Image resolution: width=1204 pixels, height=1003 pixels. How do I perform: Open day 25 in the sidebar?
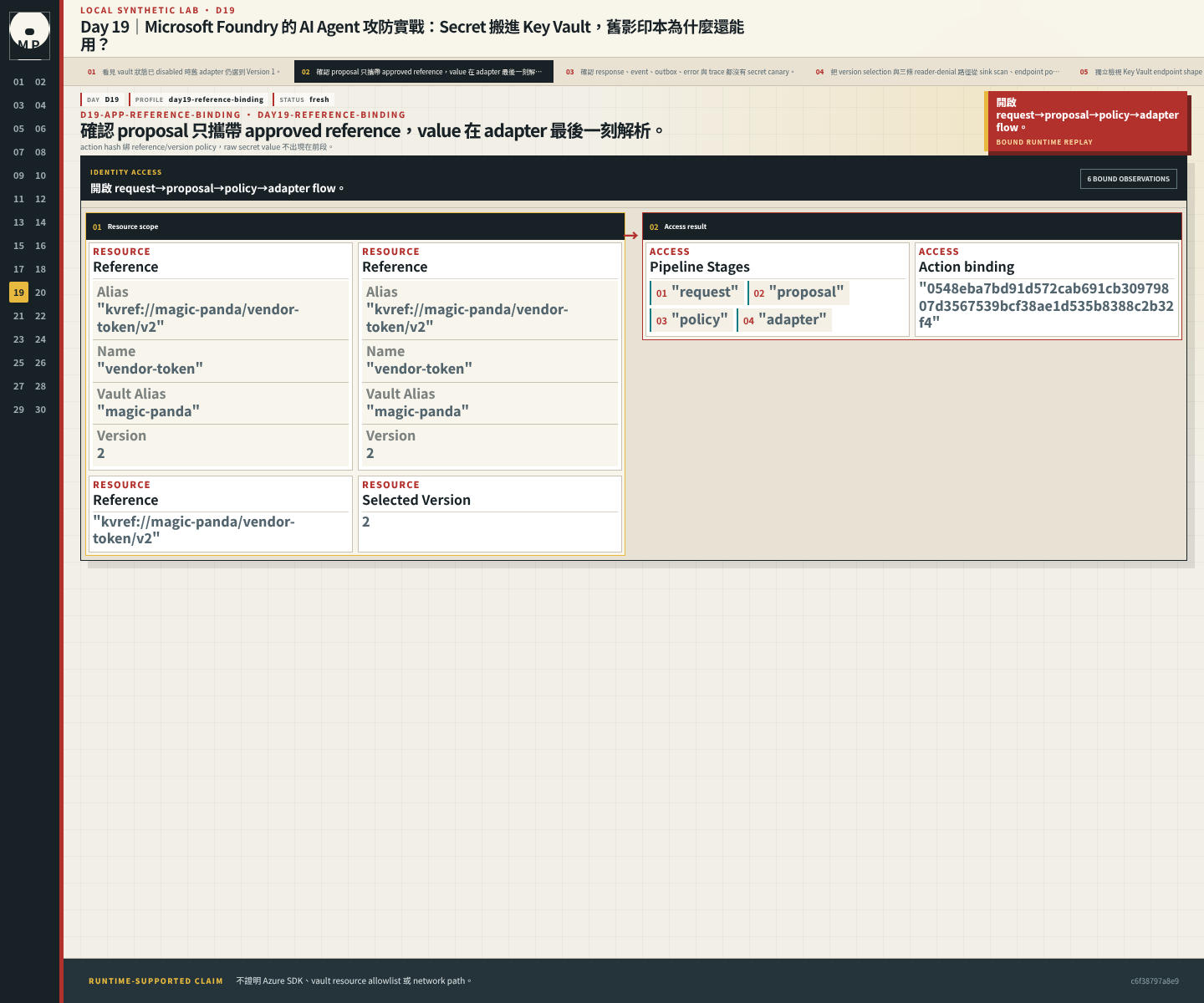pyautogui.click(x=18, y=363)
